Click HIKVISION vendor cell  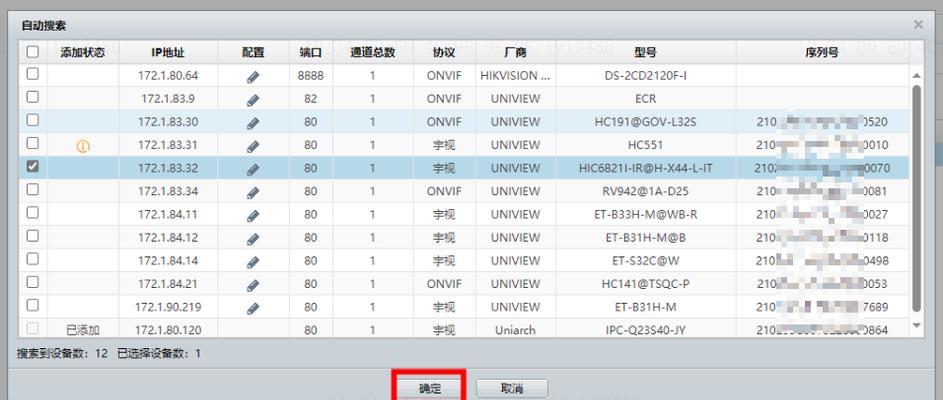[515, 76]
